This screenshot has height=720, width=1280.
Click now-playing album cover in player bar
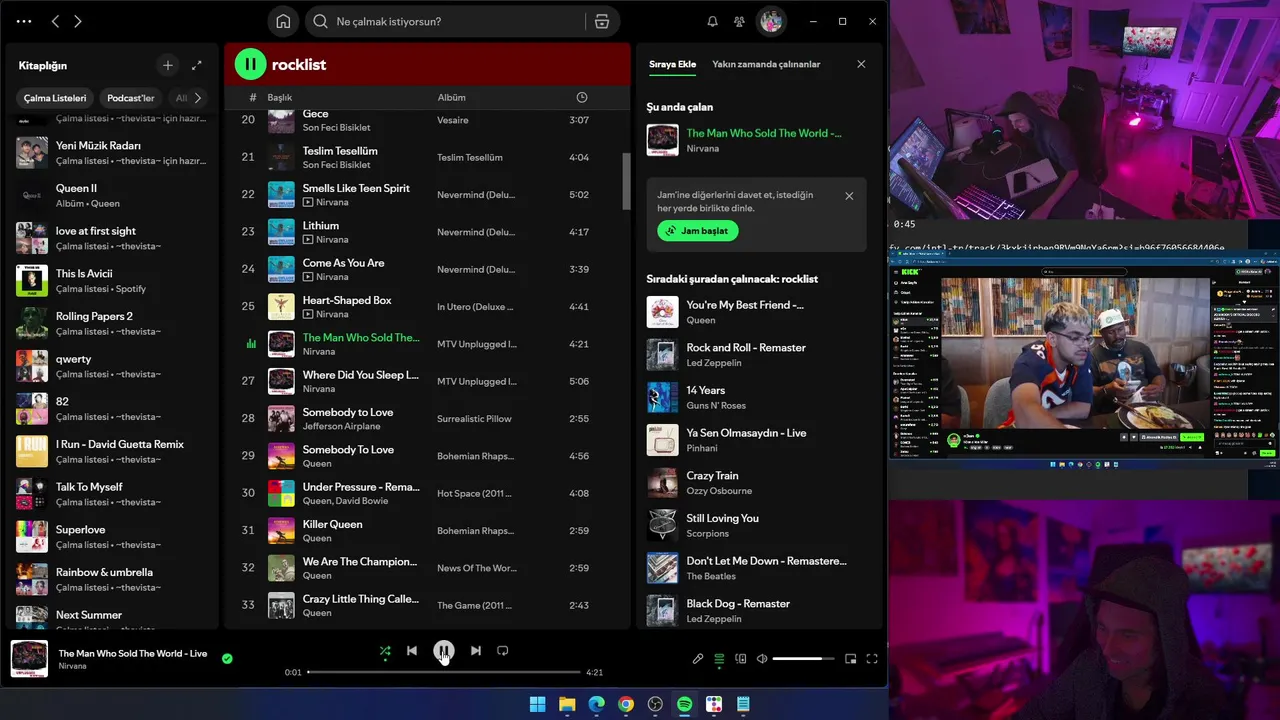pyautogui.click(x=29, y=659)
